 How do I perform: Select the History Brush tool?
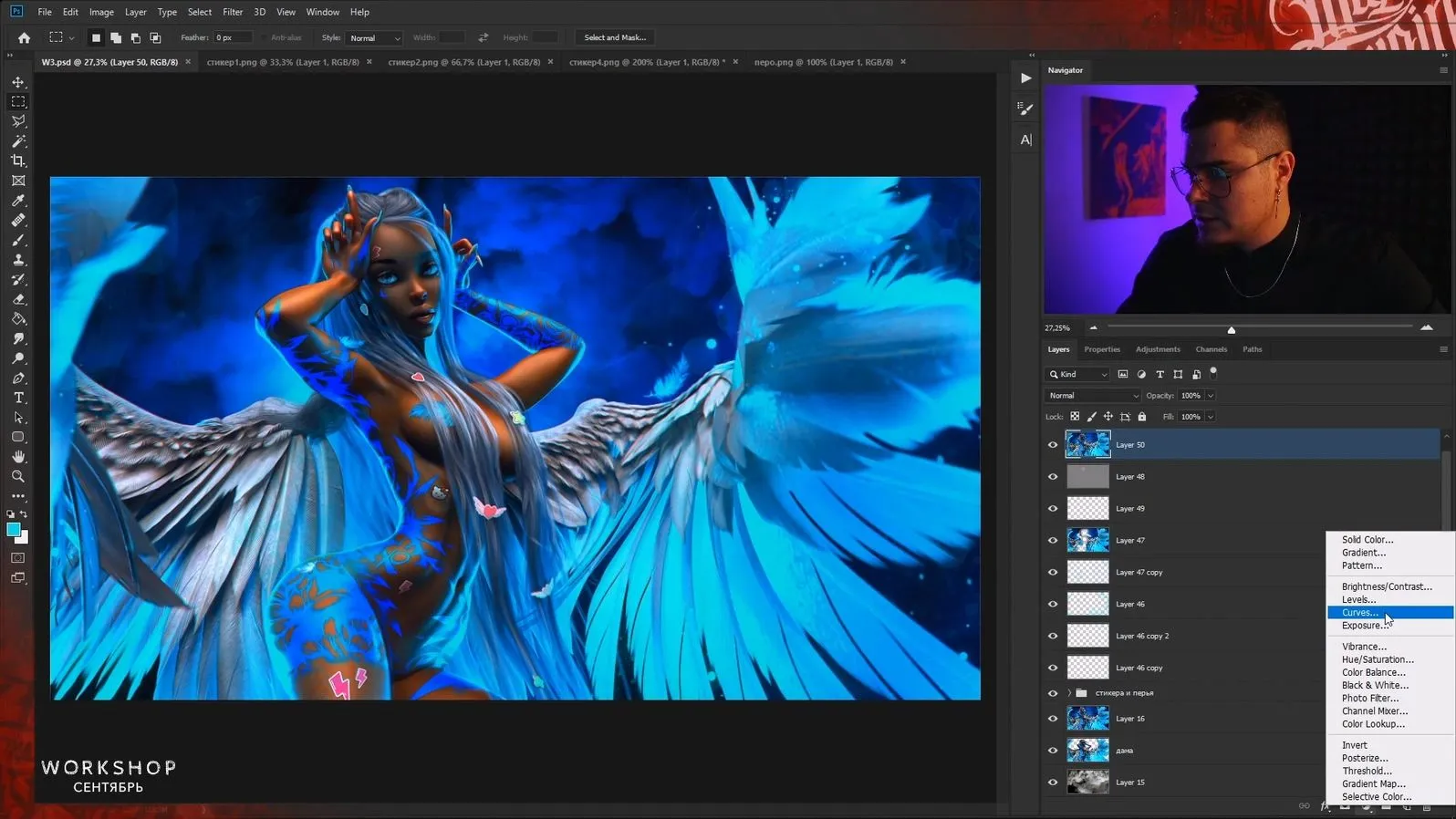point(18,279)
